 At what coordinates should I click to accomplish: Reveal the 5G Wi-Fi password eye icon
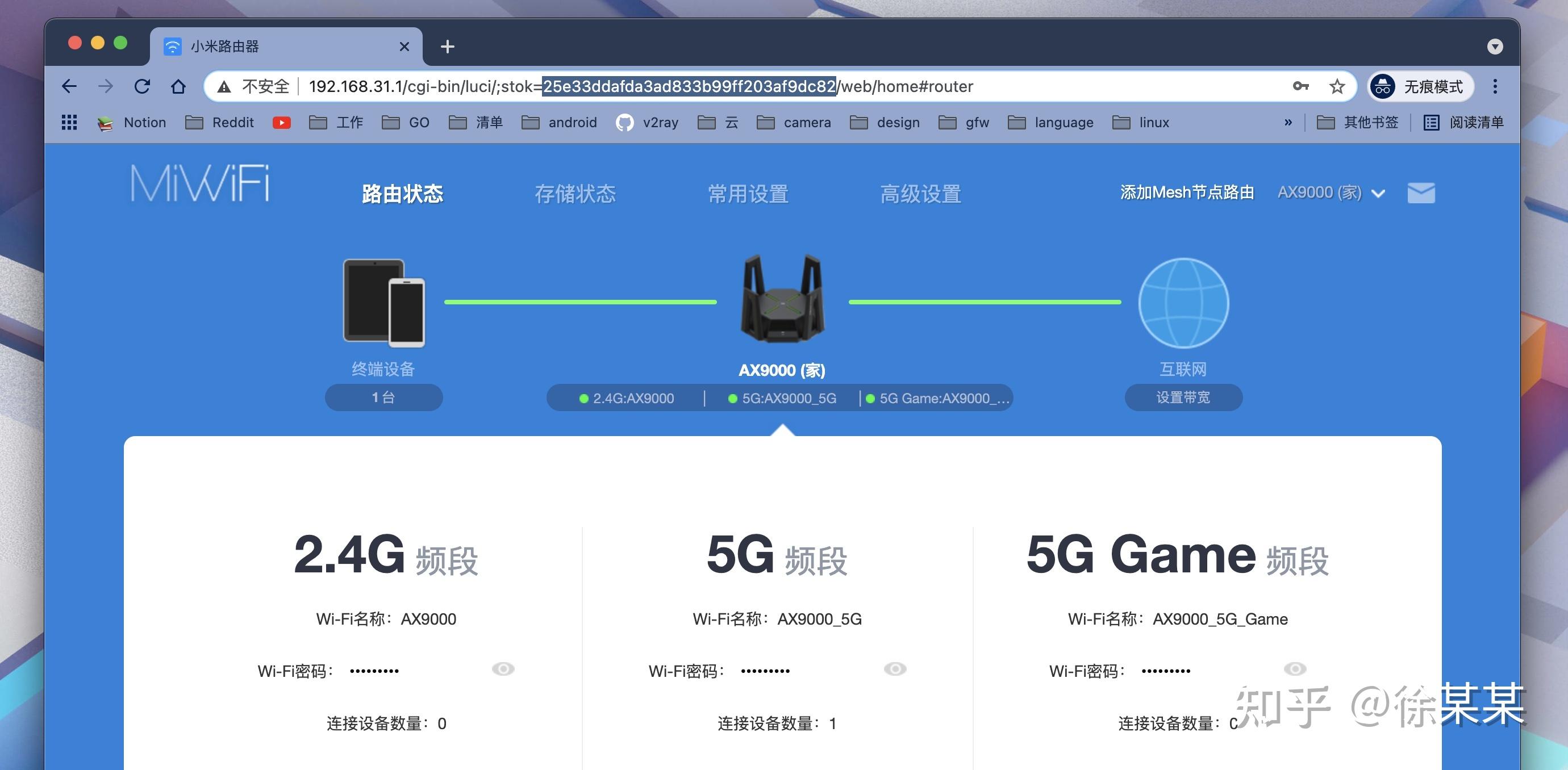point(895,669)
